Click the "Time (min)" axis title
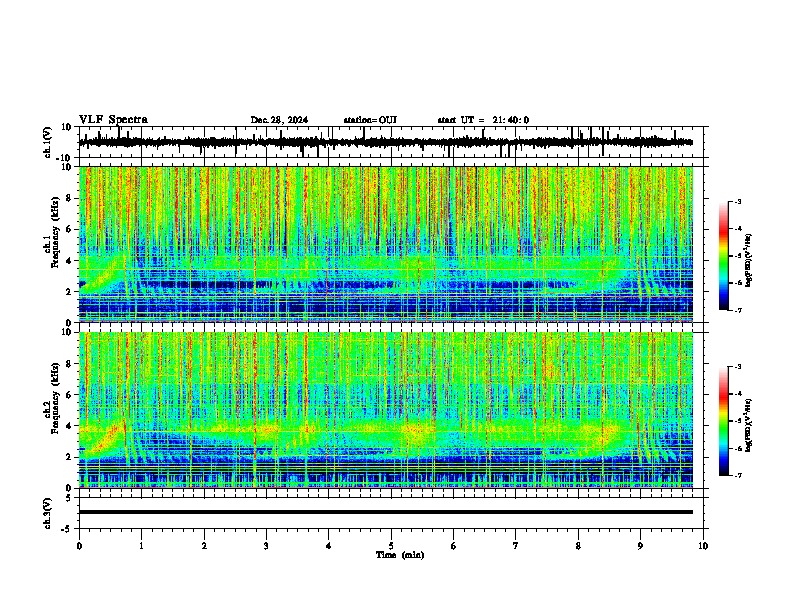The height and width of the screenshot is (612, 792). (x=400, y=555)
